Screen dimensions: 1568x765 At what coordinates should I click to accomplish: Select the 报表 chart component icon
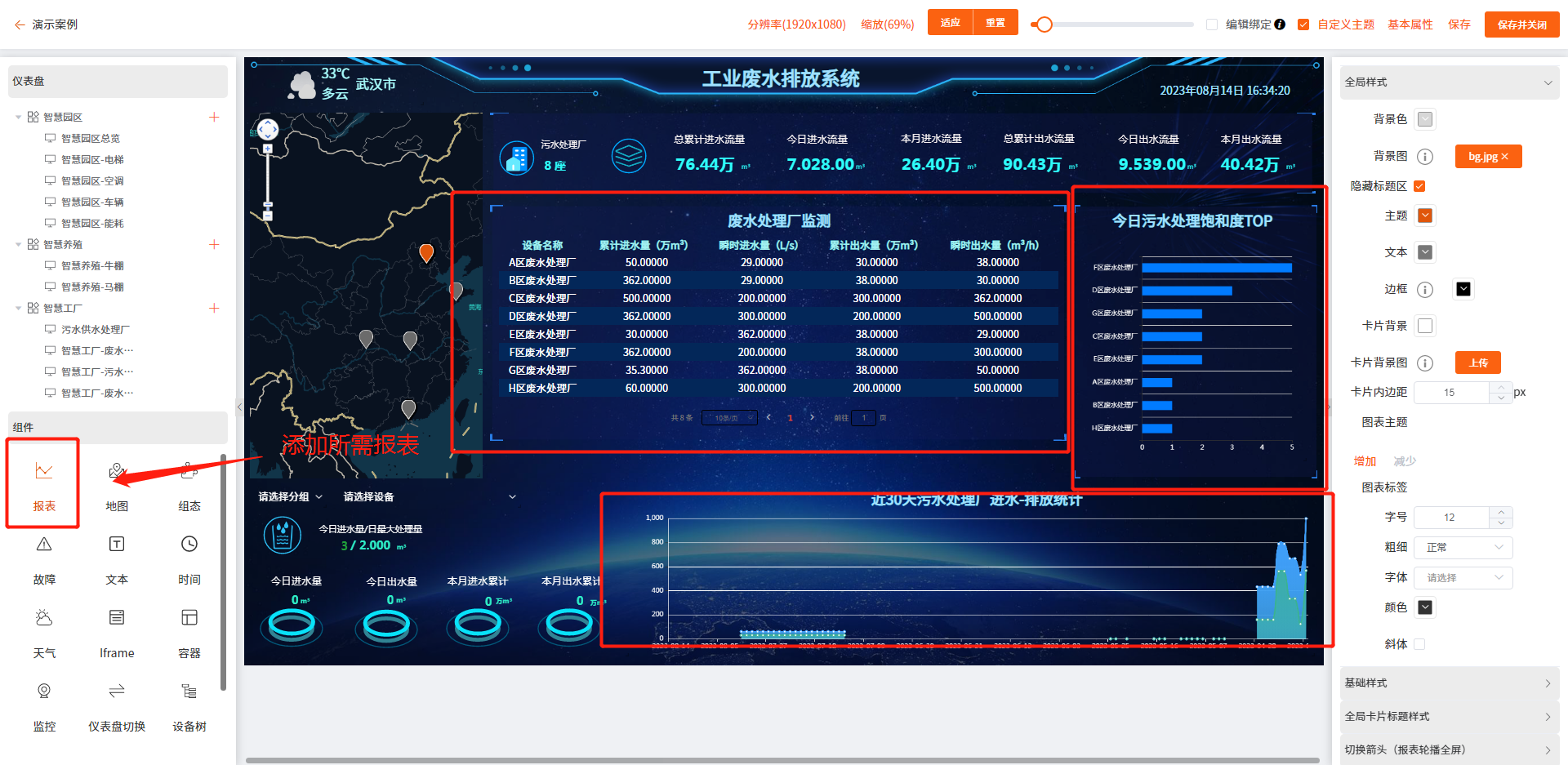pyautogui.click(x=44, y=470)
